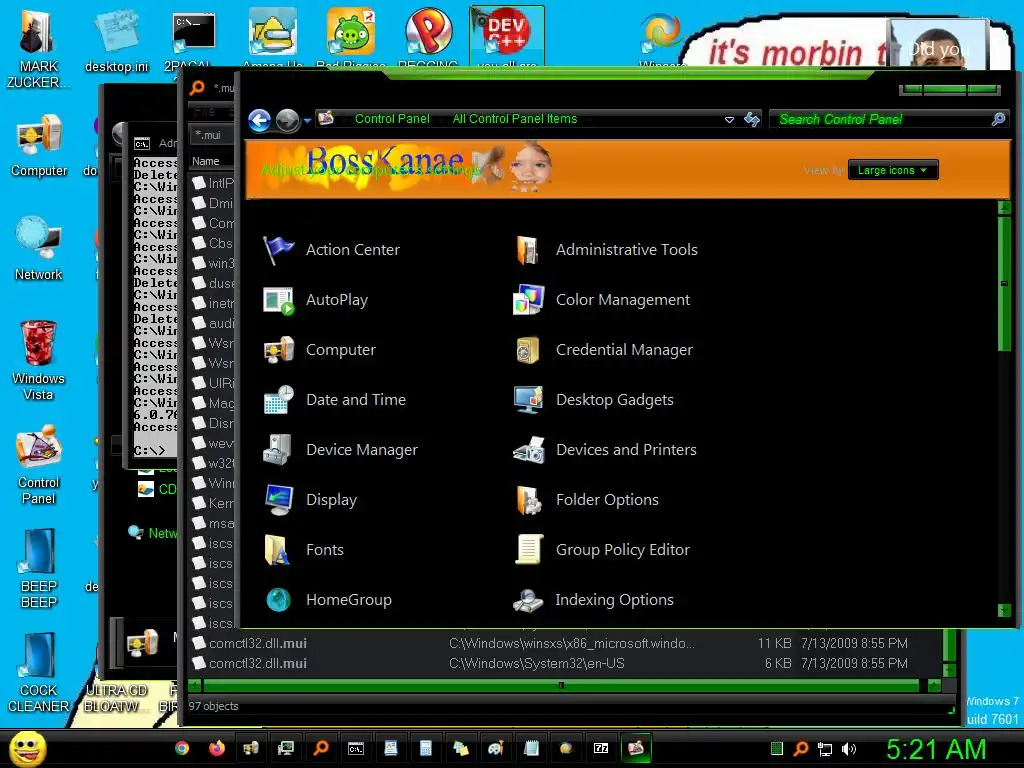The width and height of the screenshot is (1024, 768).
Task: Focus the Search Control Panel field
Action: [882, 120]
